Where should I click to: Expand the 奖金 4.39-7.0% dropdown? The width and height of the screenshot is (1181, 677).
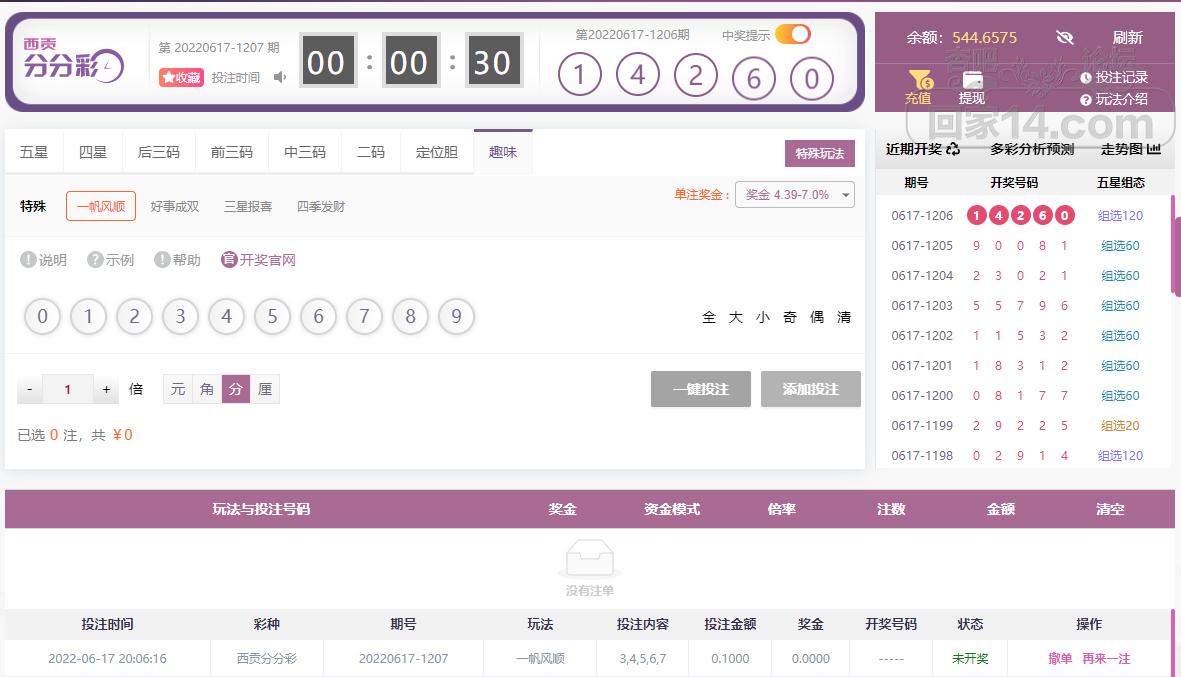pos(795,195)
